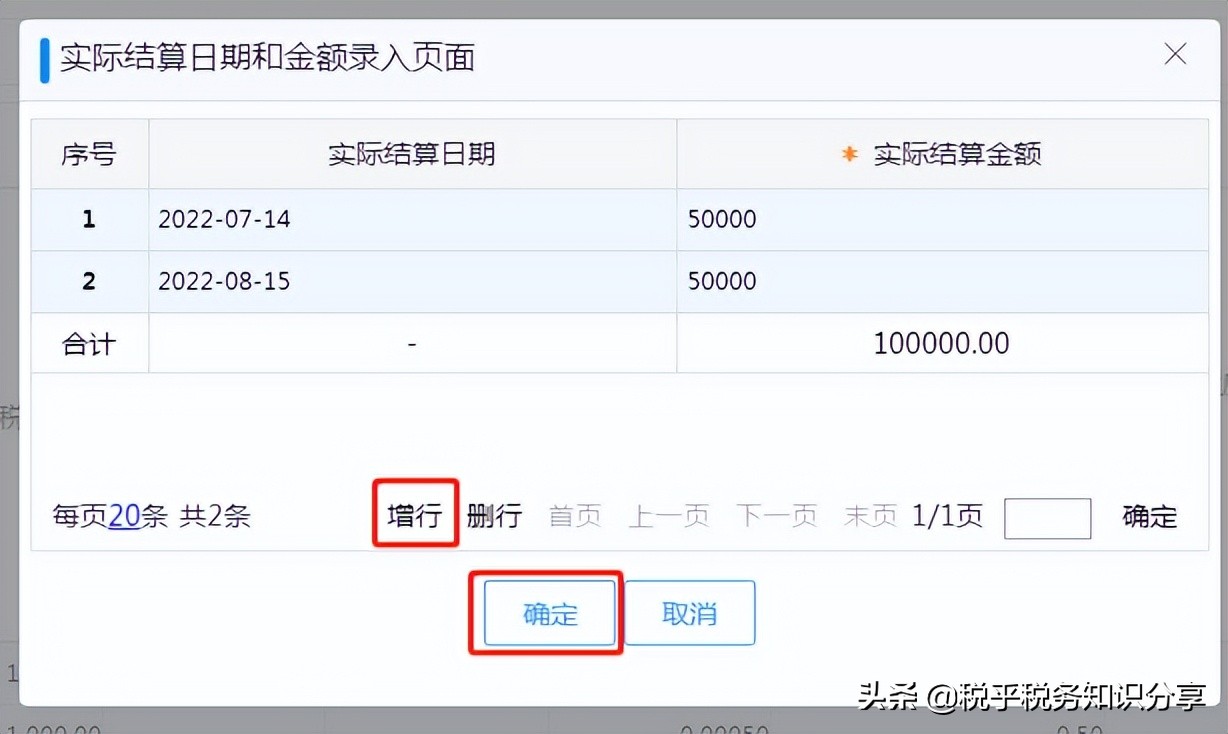Close the dialog with the X icon
The height and width of the screenshot is (734, 1228).
[1175, 54]
